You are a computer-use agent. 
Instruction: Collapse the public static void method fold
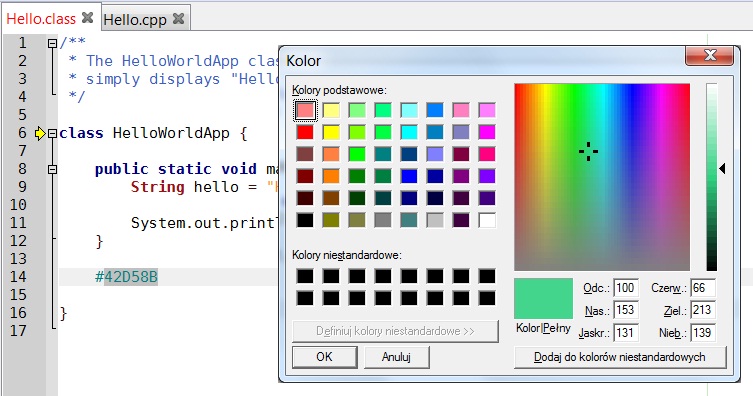tap(52, 169)
